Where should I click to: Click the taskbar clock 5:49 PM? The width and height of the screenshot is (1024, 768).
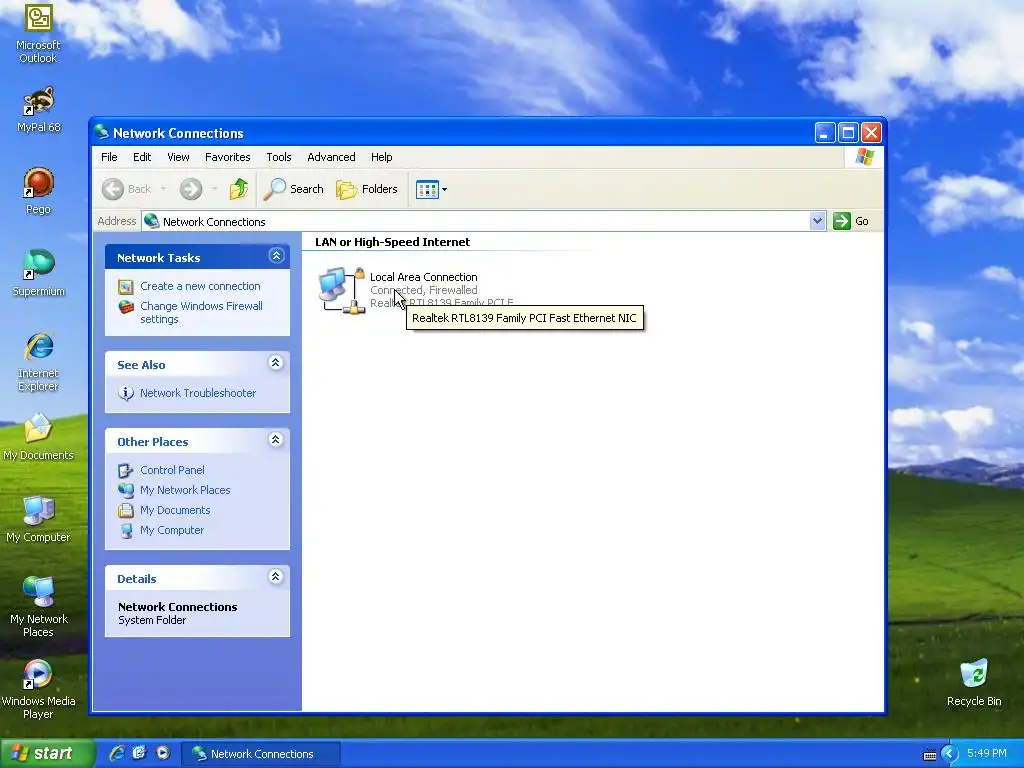click(987, 754)
